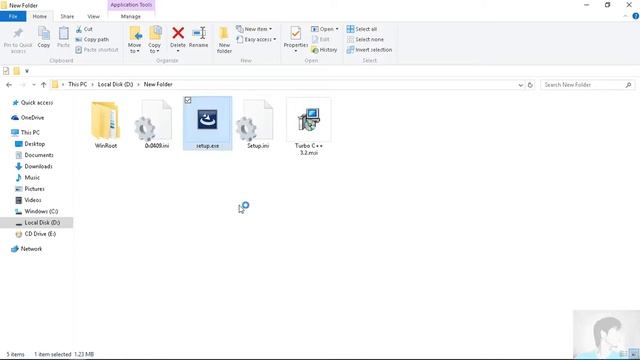
Task: Open the Copy to menu
Action: (155, 40)
